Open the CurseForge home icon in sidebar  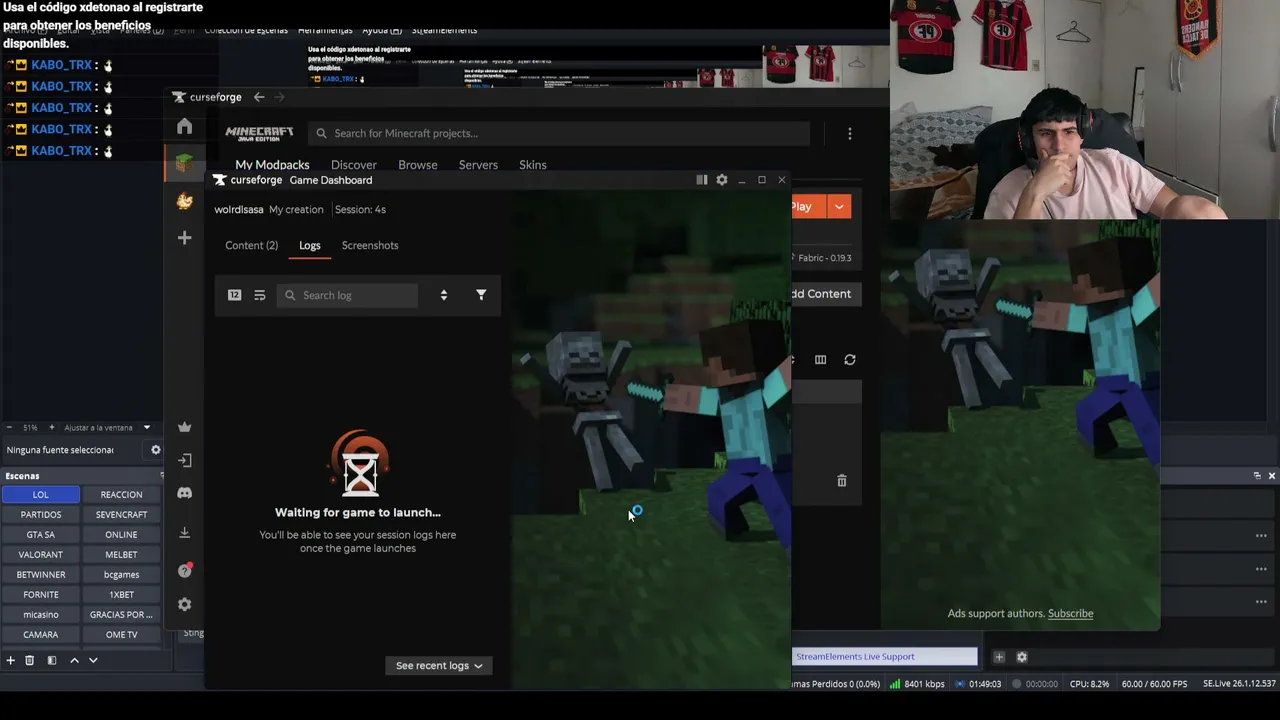click(184, 126)
